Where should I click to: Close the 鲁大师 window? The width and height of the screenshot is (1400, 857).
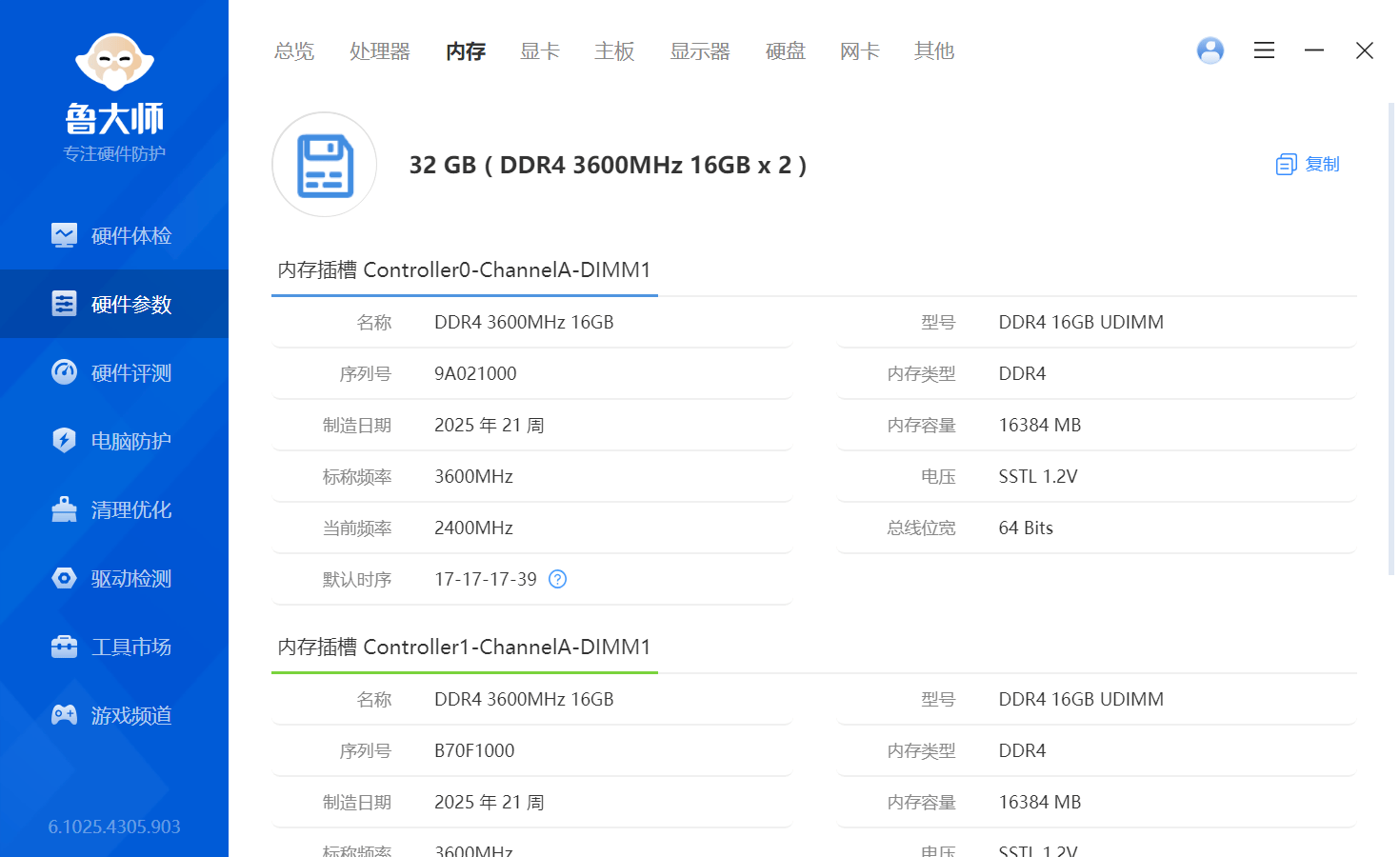(x=1365, y=50)
